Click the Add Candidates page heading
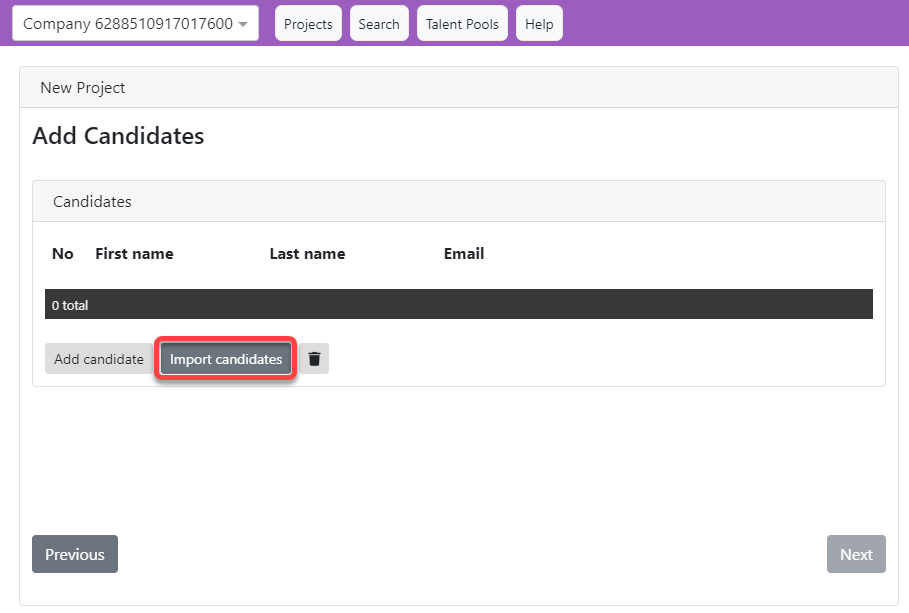909x613 pixels. 118,136
